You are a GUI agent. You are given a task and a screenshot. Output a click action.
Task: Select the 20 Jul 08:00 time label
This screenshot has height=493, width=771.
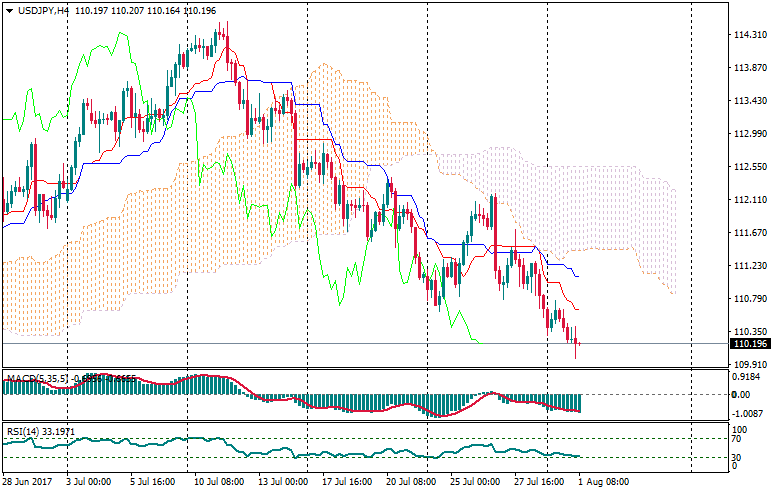(411, 481)
